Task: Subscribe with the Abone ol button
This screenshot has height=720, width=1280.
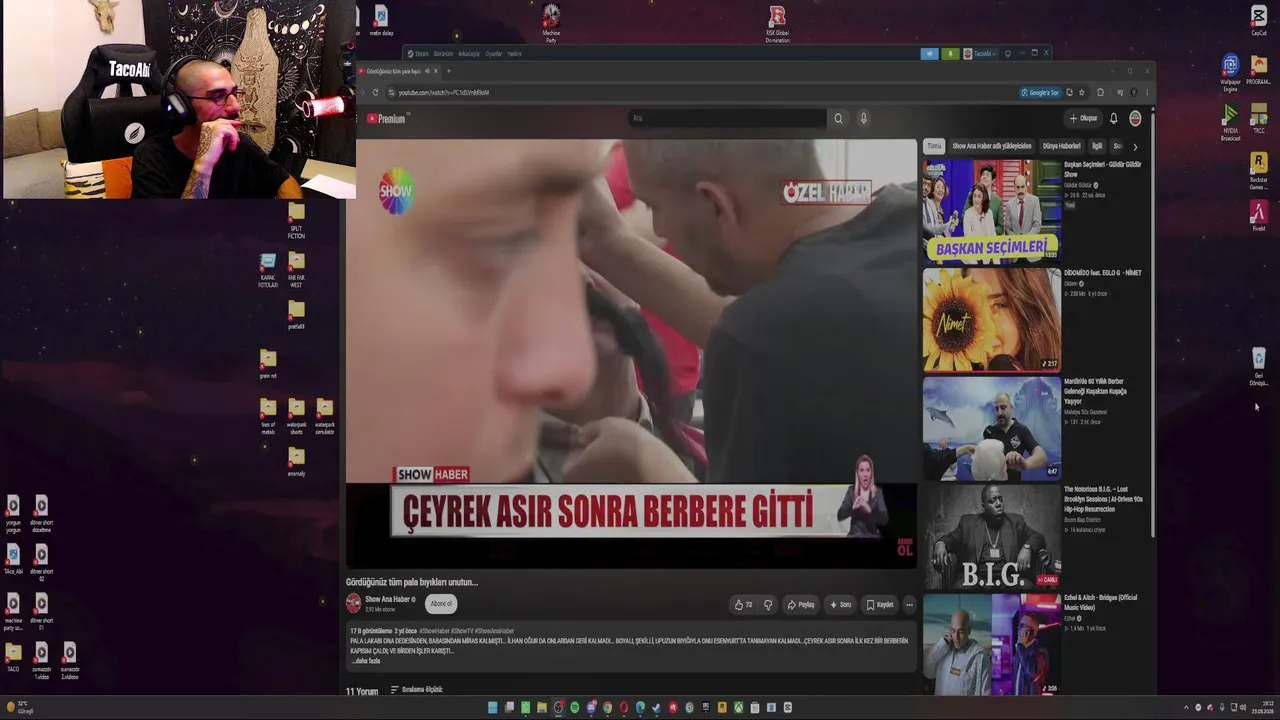Action: coord(441,604)
